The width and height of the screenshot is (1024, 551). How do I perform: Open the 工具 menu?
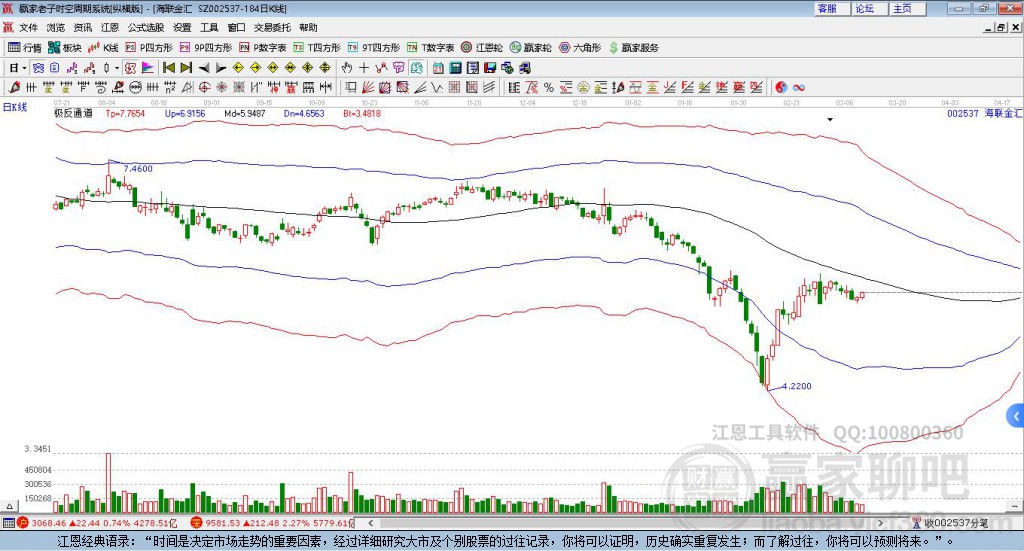tap(209, 27)
